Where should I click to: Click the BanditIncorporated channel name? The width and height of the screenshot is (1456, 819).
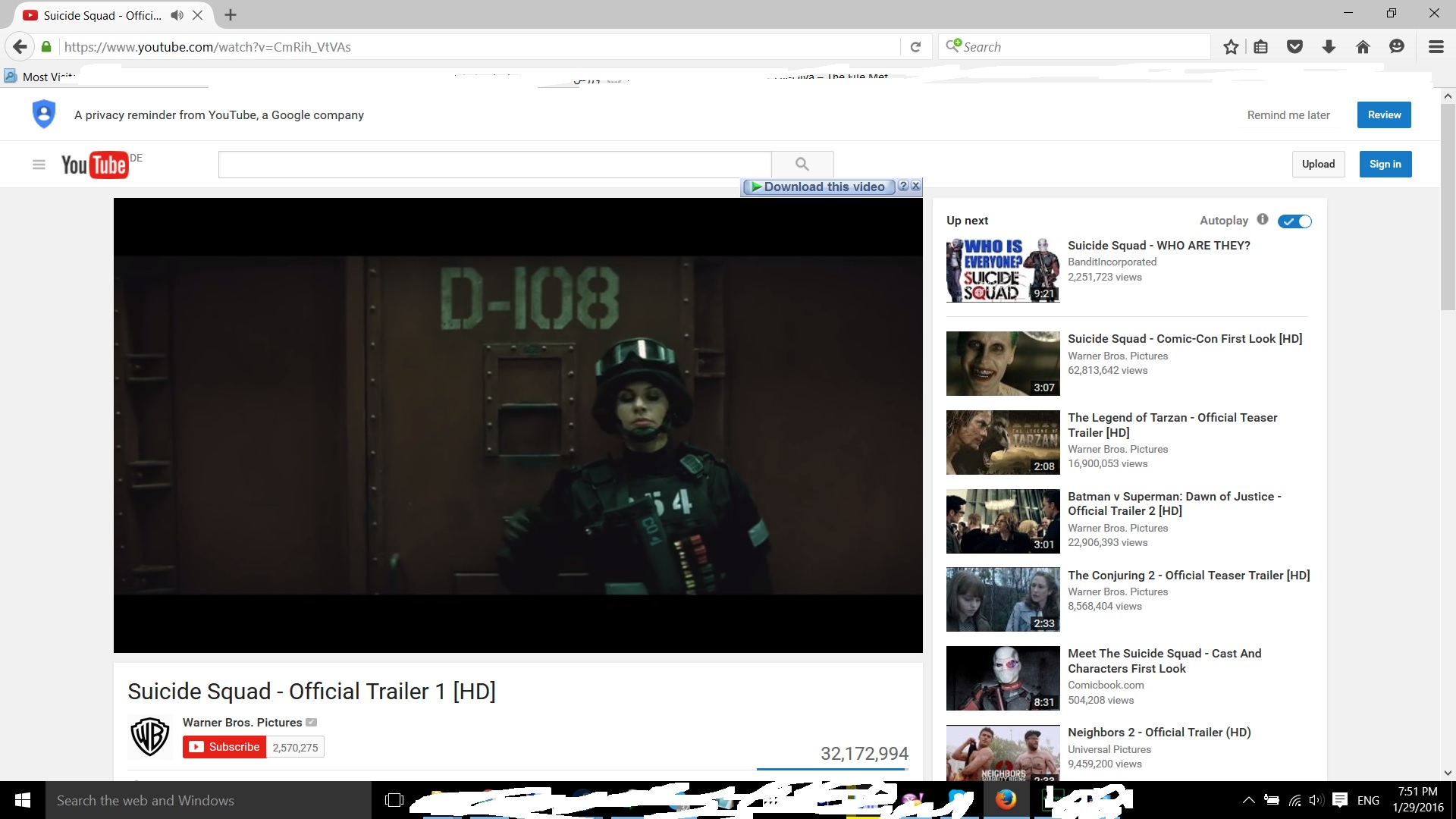coord(1112,262)
